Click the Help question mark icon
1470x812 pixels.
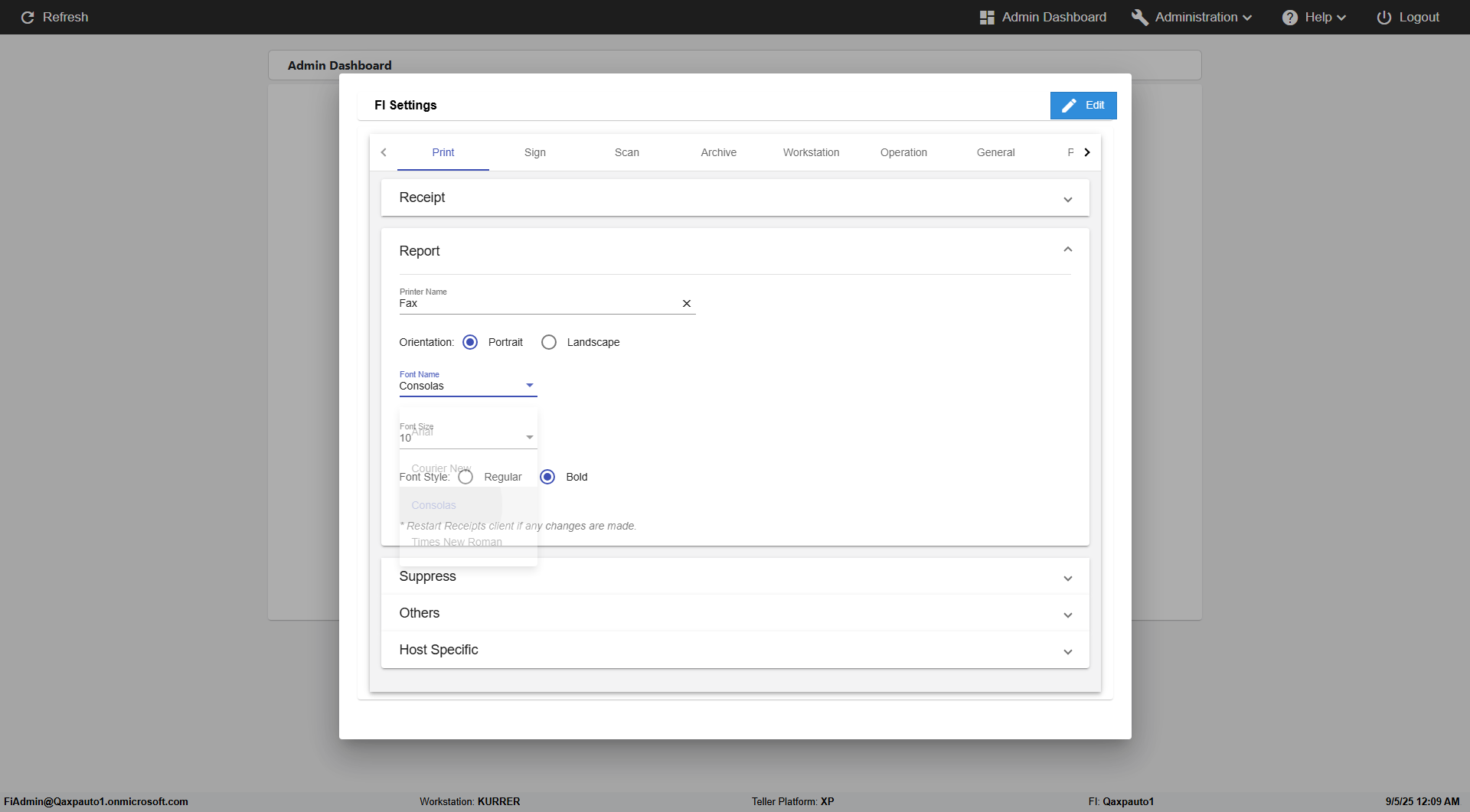(x=1290, y=17)
